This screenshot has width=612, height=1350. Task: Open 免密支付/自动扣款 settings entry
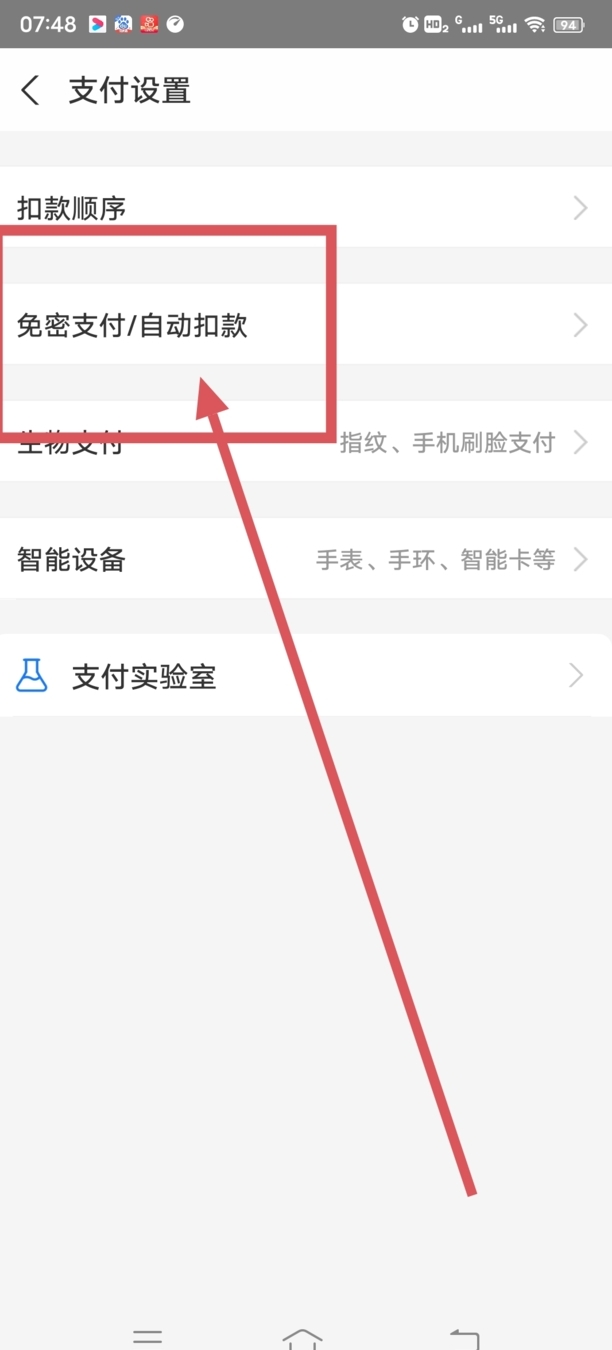pyautogui.click(x=306, y=325)
